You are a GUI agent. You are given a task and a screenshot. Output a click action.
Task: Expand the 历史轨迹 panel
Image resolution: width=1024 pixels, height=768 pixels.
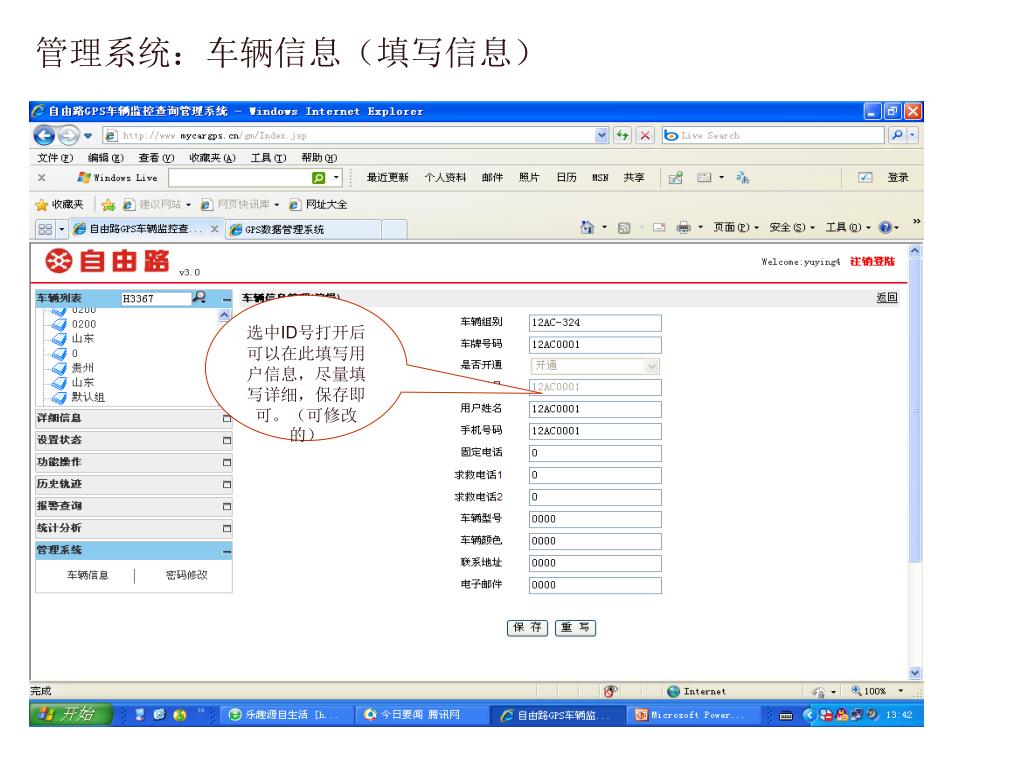tap(227, 485)
